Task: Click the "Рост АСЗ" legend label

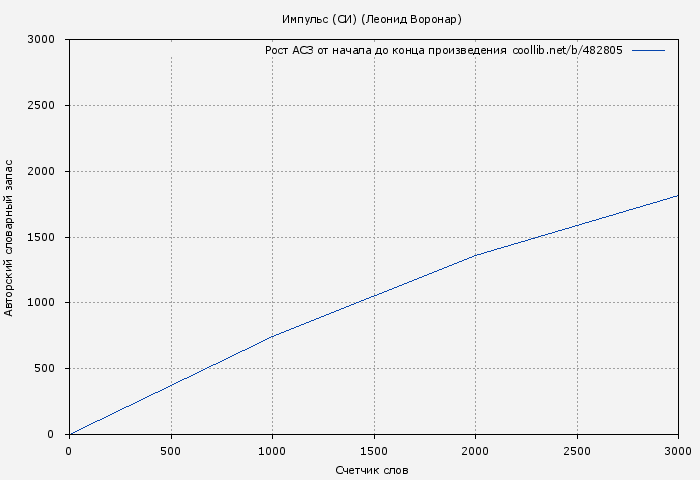Action: click(x=289, y=50)
